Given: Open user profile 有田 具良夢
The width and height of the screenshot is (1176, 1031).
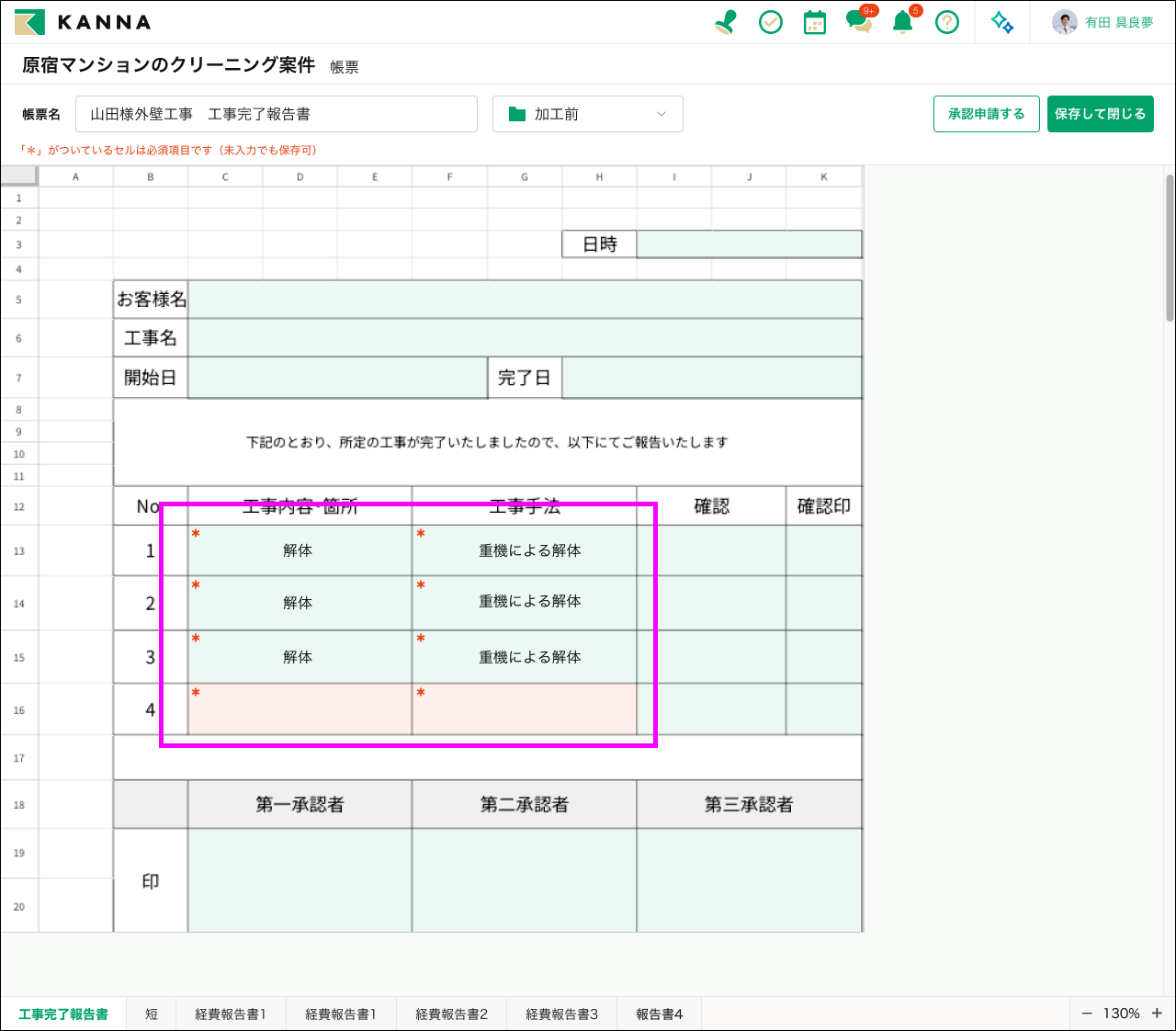Looking at the screenshot, I should click(x=1103, y=22).
